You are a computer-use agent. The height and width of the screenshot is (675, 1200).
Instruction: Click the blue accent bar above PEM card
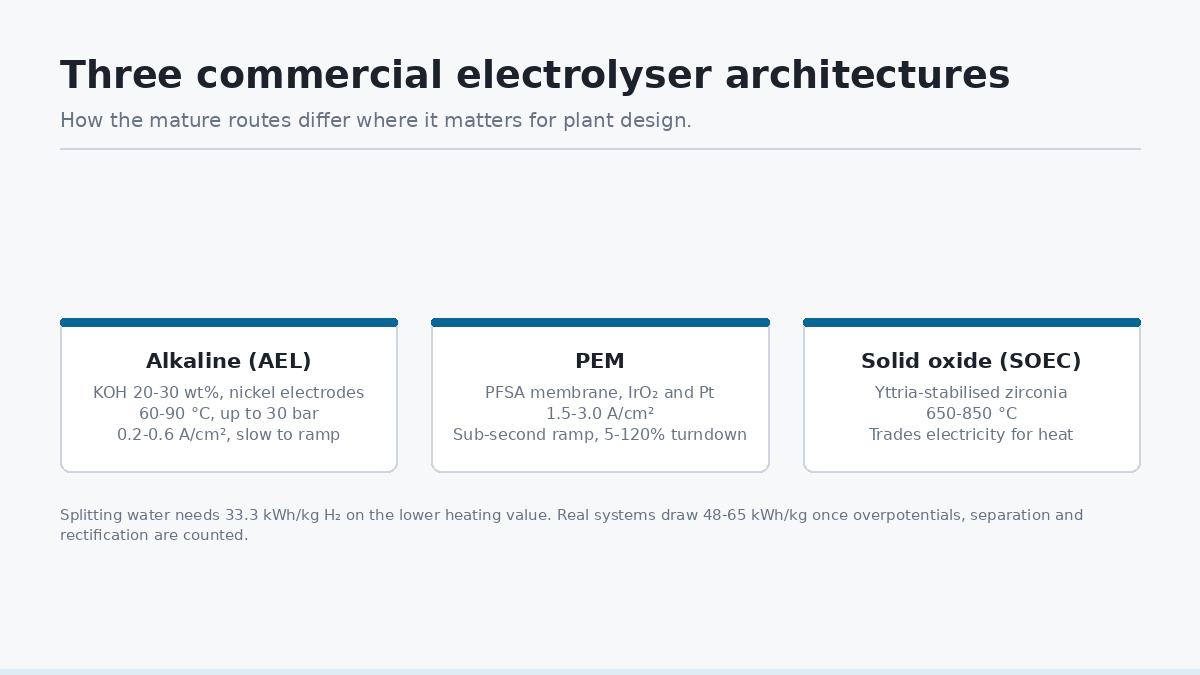[x=600, y=322]
